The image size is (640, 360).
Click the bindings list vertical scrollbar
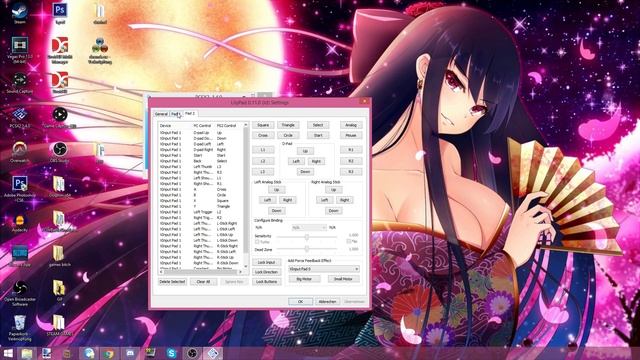click(x=246, y=195)
